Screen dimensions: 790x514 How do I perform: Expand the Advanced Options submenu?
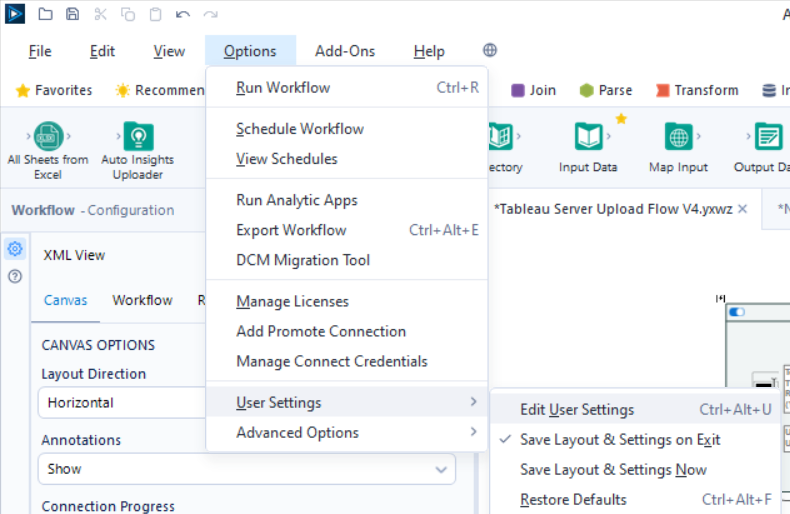(x=347, y=432)
